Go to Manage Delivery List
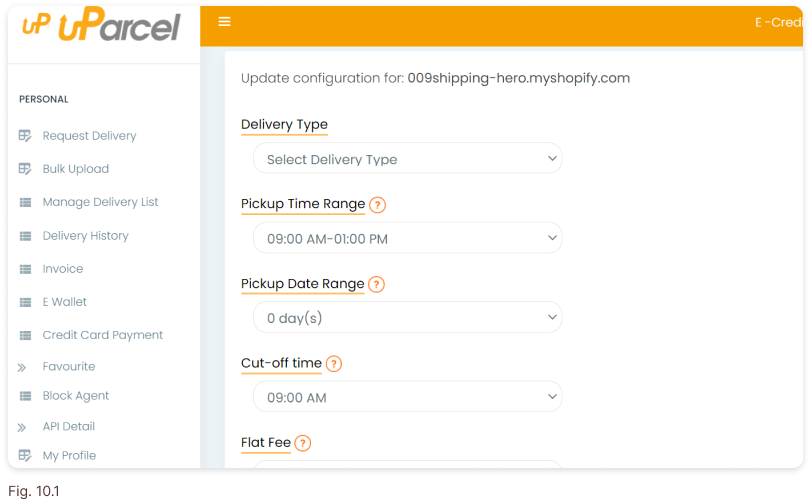811x502 pixels. [100, 202]
